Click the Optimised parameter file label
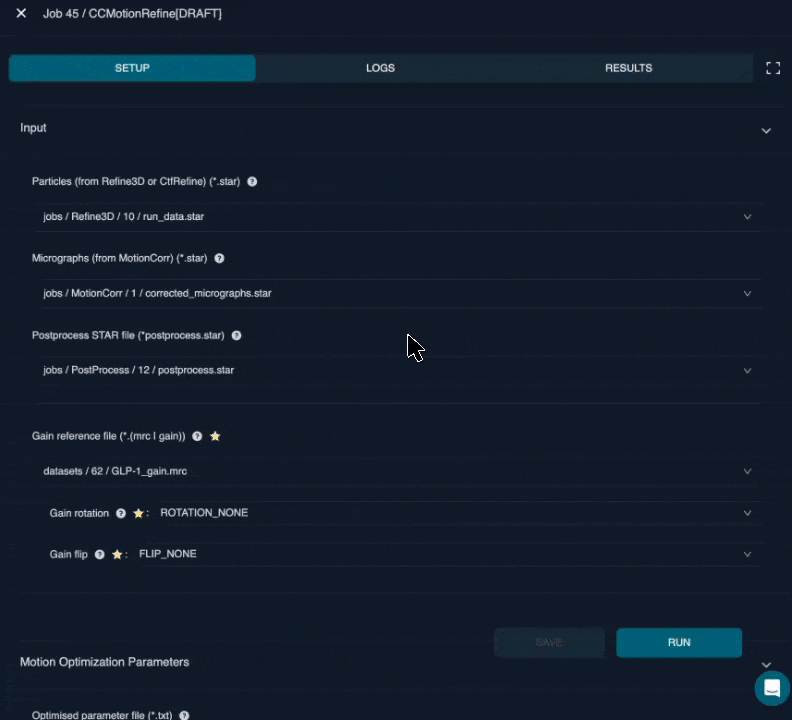This screenshot has width=792, height=720. [102, 715]
